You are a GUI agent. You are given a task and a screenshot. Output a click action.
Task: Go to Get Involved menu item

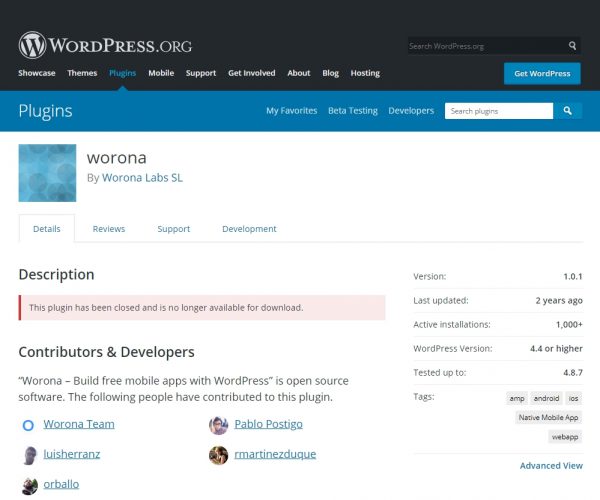coord(251,73)
